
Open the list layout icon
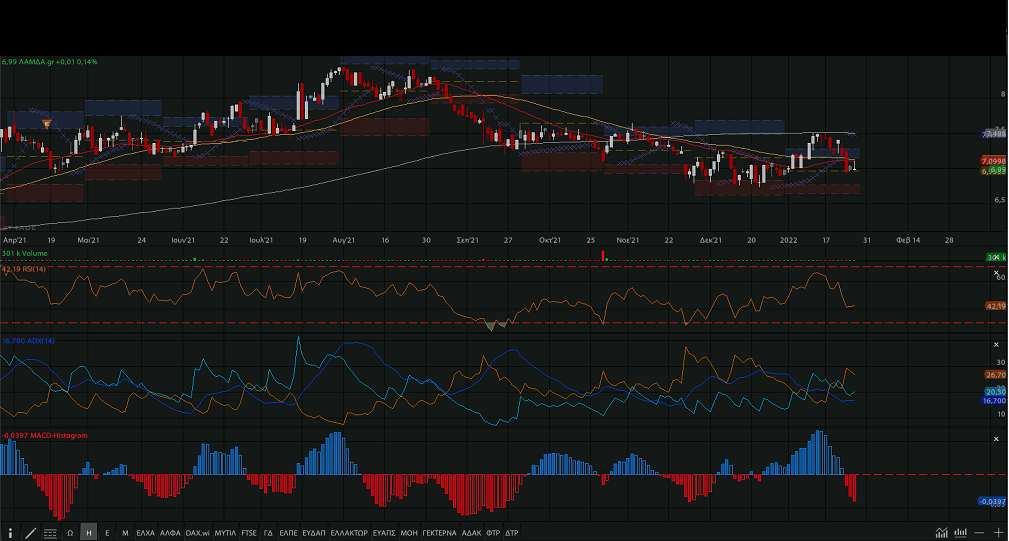click(x=50, y=533)
